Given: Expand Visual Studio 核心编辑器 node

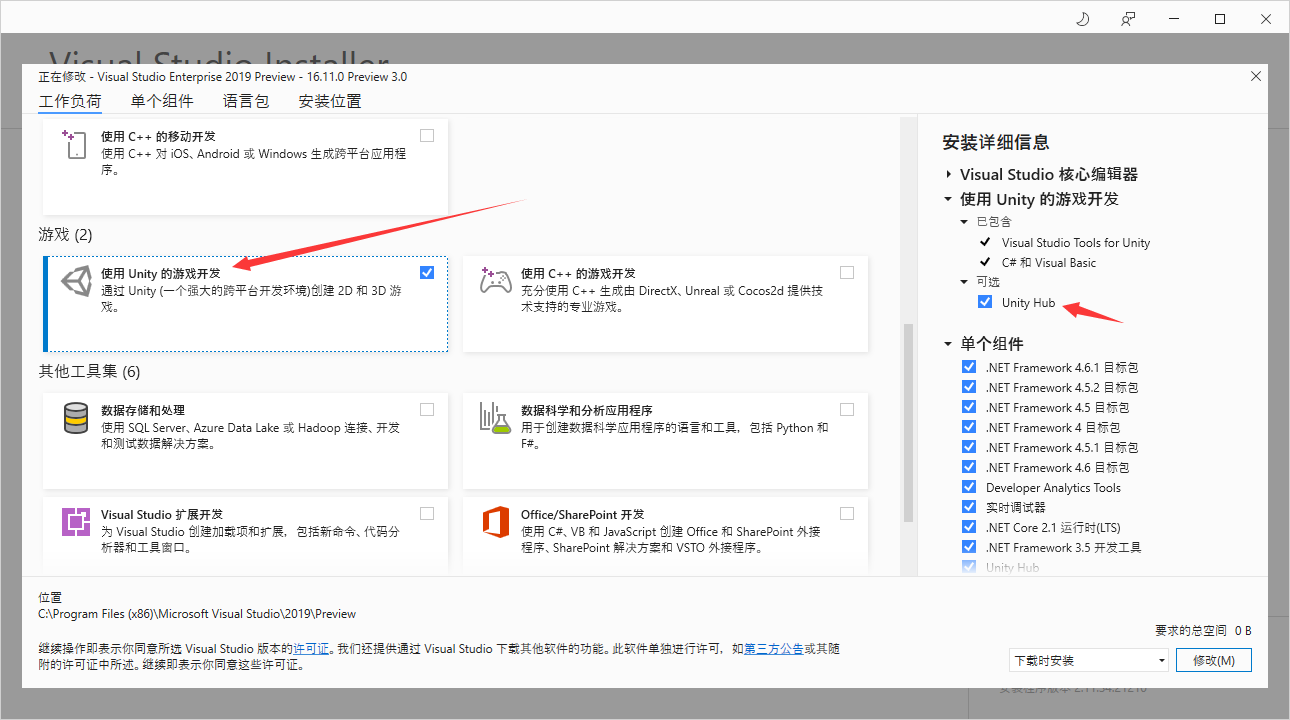Looking at the screenshot, I should 948,174.
